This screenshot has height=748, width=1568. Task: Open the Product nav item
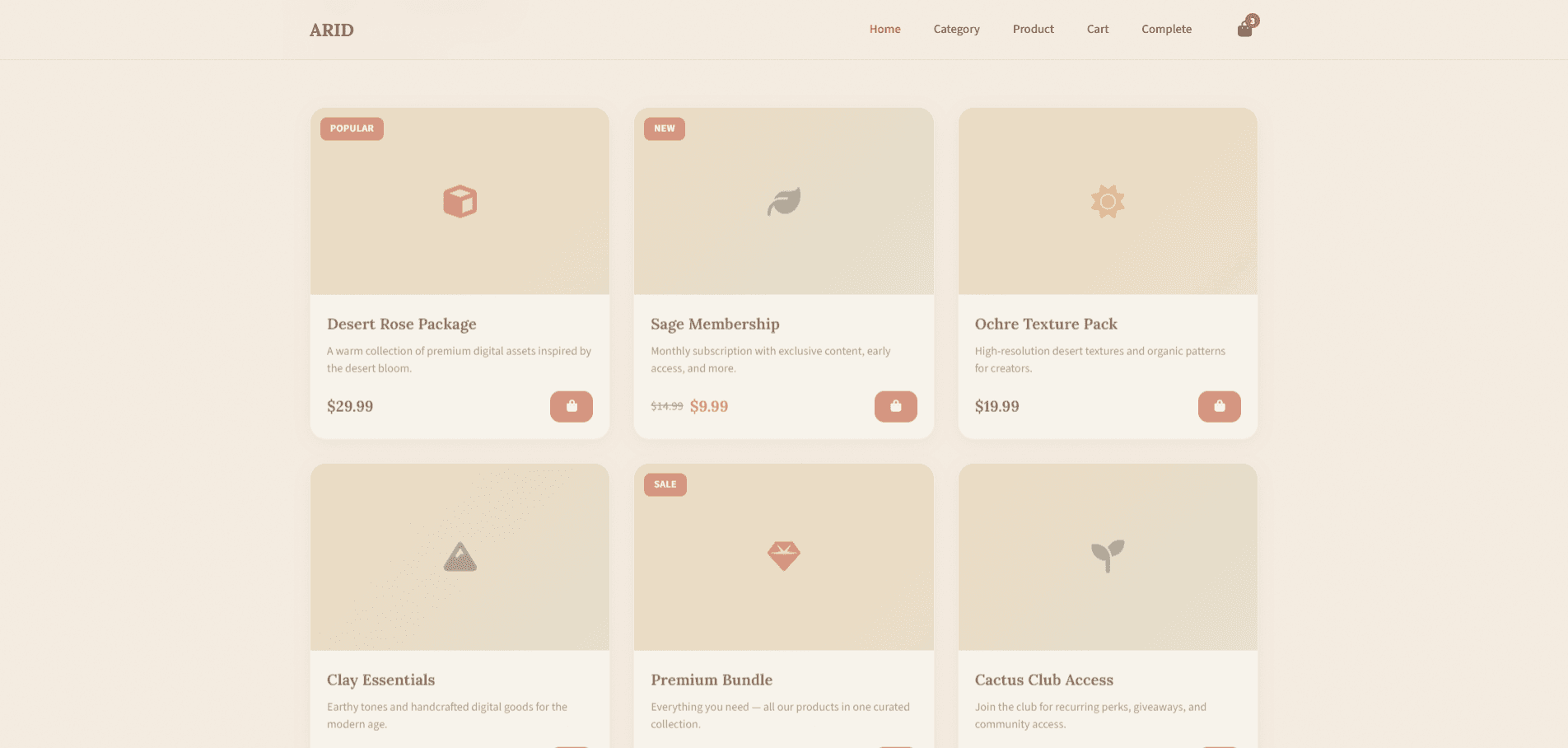tap(1034, 29)
